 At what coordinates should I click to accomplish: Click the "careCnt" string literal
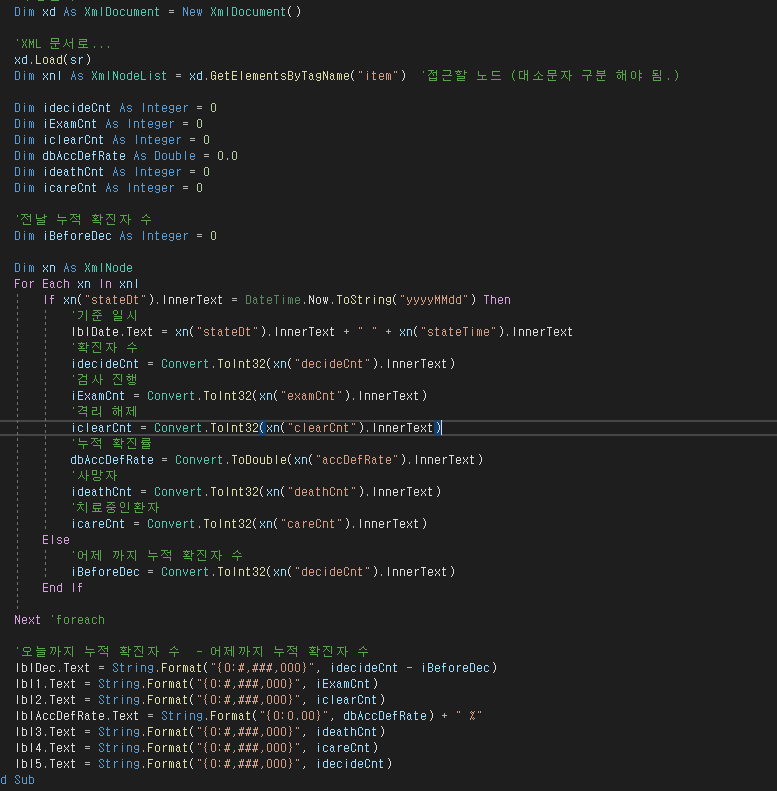(315, 524)
